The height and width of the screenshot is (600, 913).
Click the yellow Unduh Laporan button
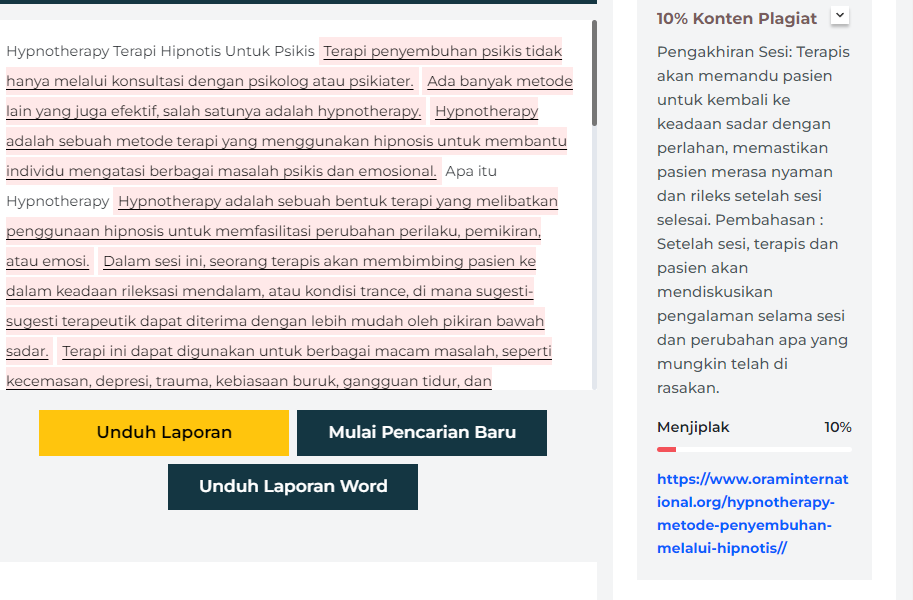point(164,433)
